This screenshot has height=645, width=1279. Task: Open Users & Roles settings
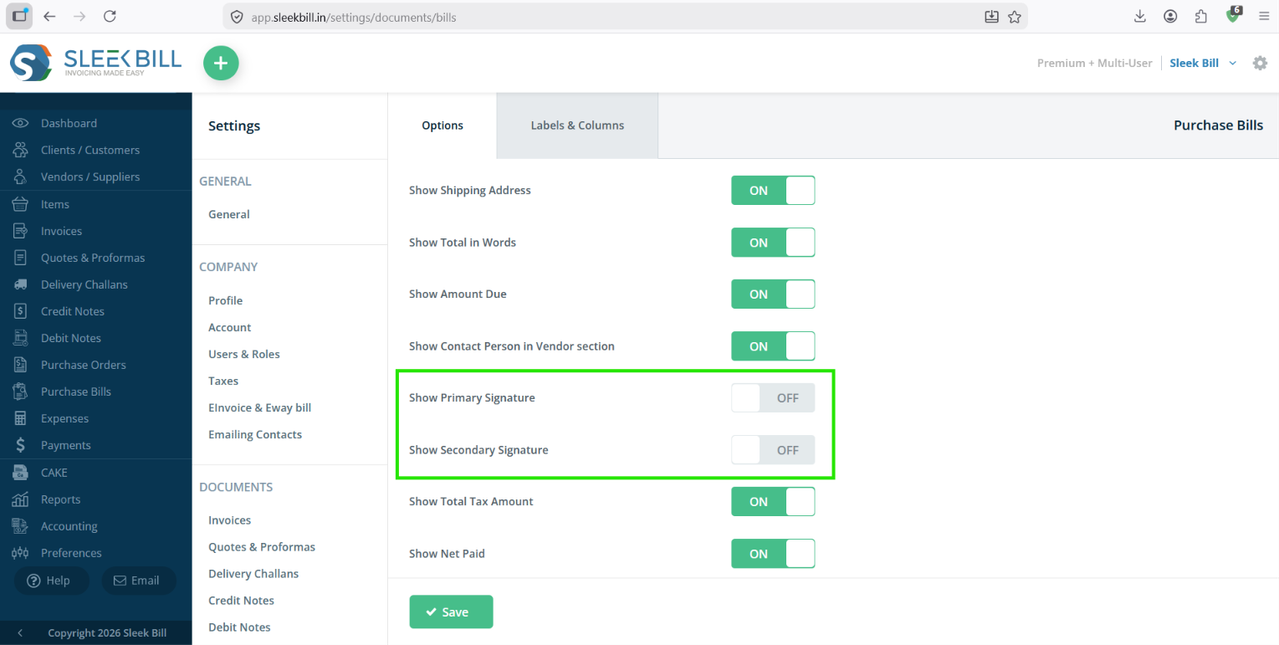click(244, 354)
